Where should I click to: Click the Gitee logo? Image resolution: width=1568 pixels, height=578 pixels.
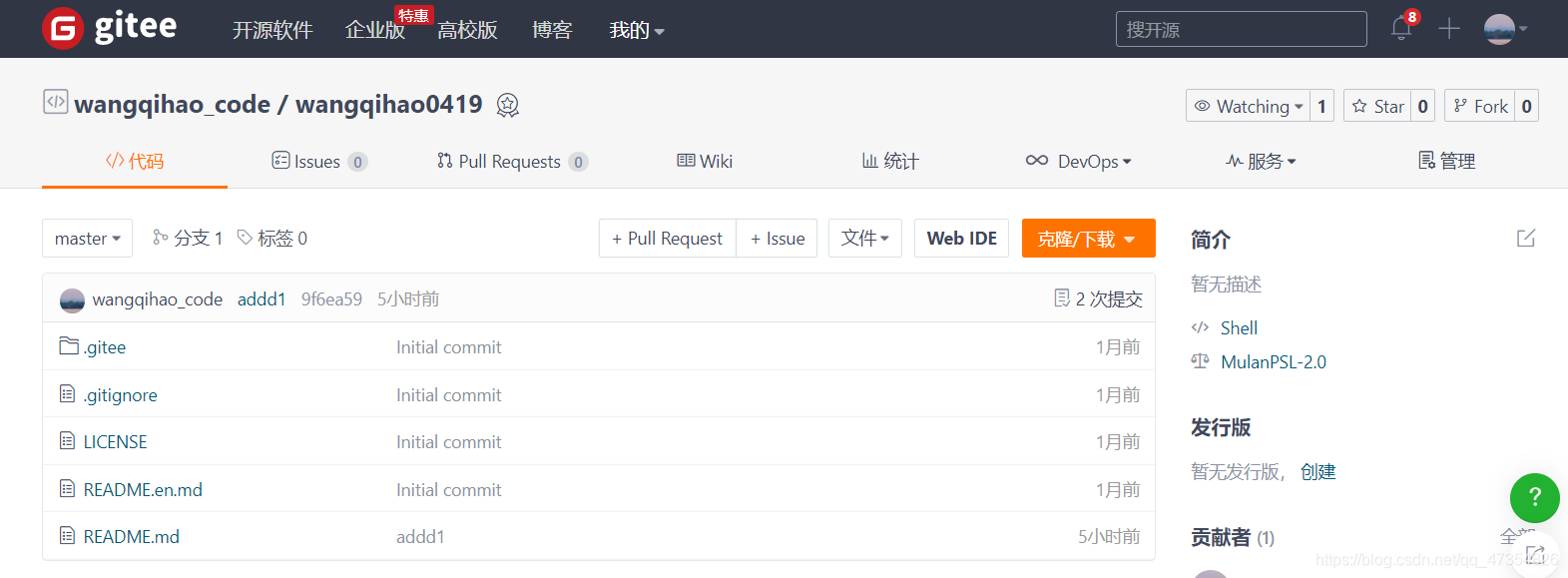point(110,28)
